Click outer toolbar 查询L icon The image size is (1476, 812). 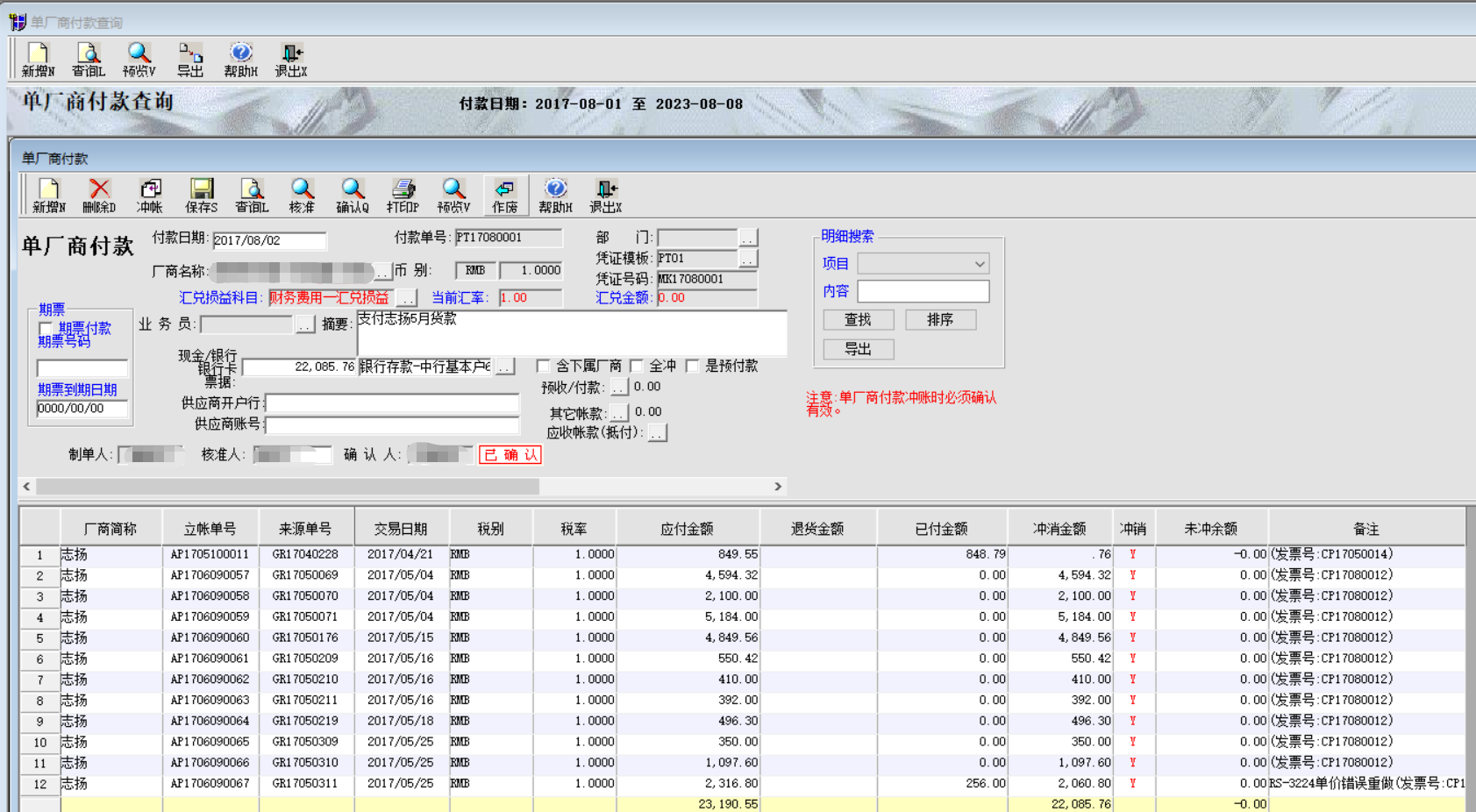pos(89,60)
